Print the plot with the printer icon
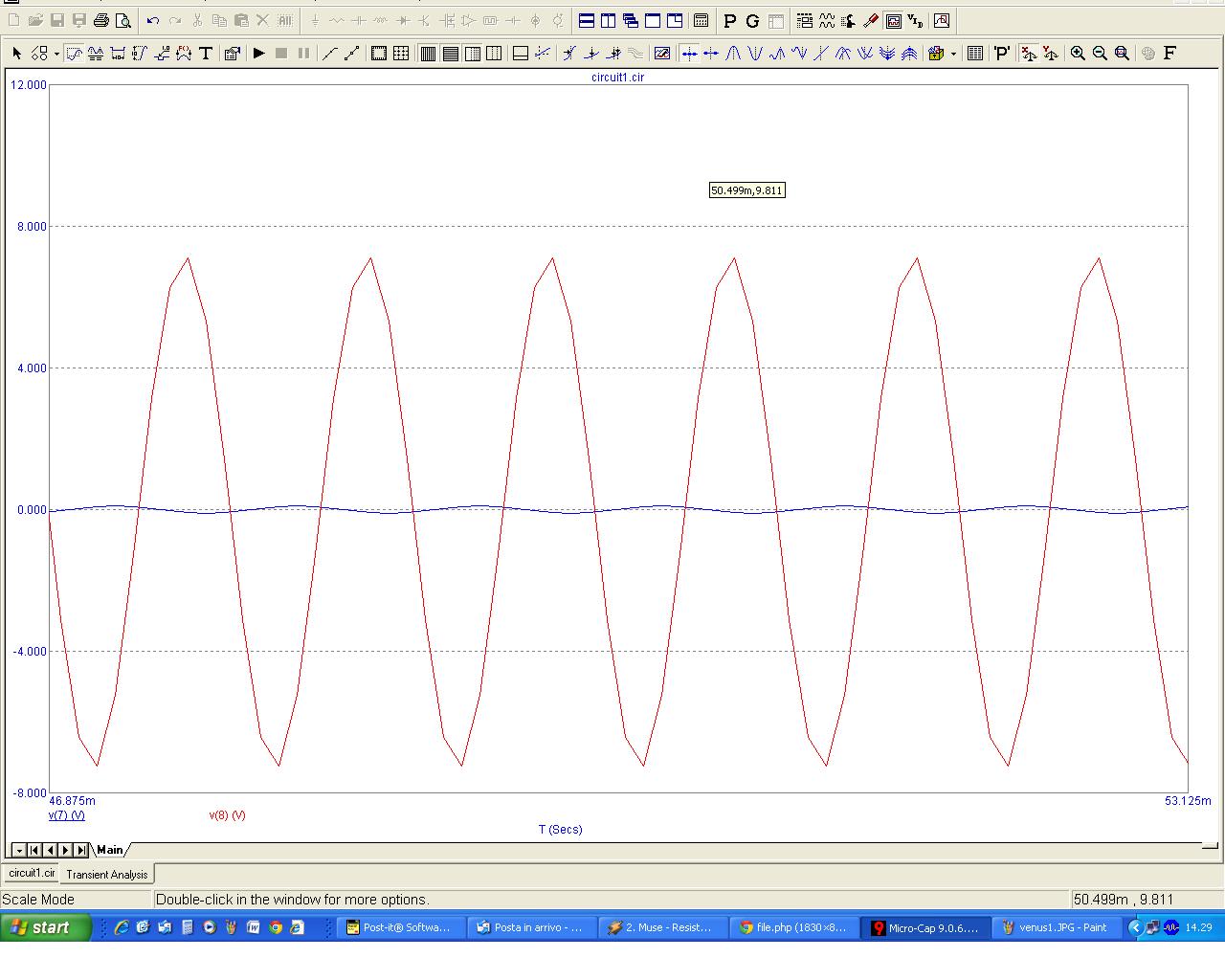Viewport: 1225px width, 980px height. click(101, 20)
